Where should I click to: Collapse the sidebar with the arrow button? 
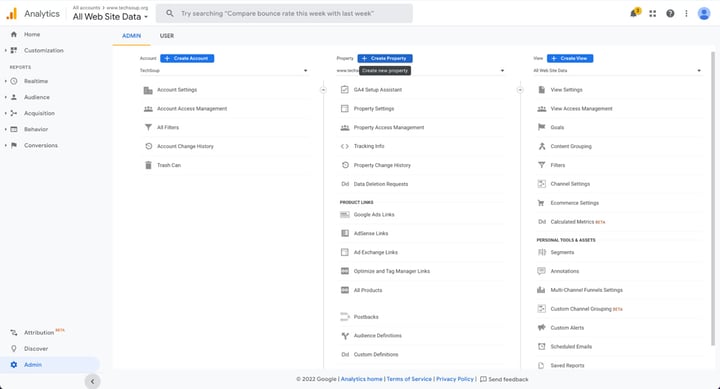click(x=92, y=381)
